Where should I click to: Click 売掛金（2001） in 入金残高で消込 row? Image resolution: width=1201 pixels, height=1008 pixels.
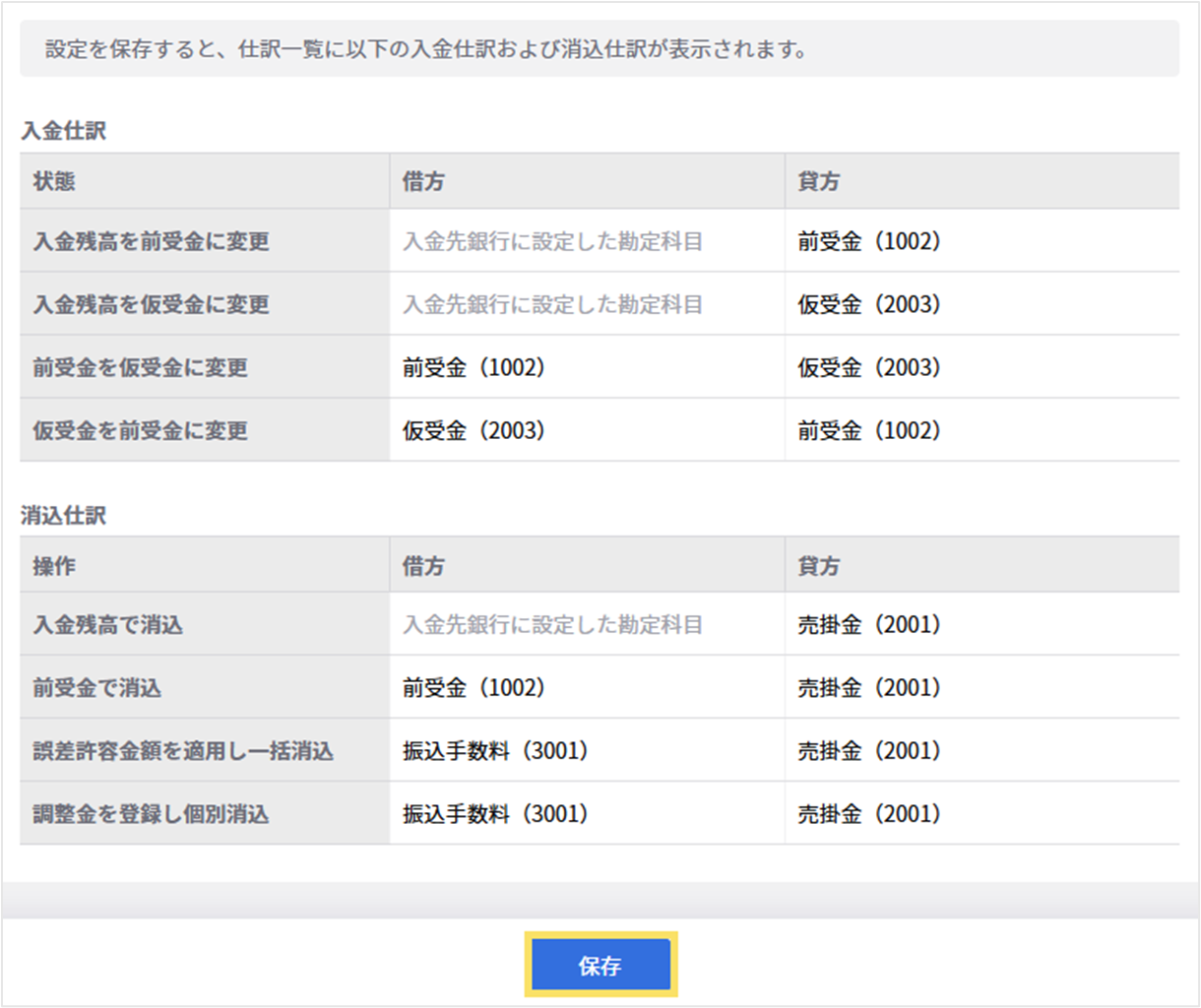869,625
